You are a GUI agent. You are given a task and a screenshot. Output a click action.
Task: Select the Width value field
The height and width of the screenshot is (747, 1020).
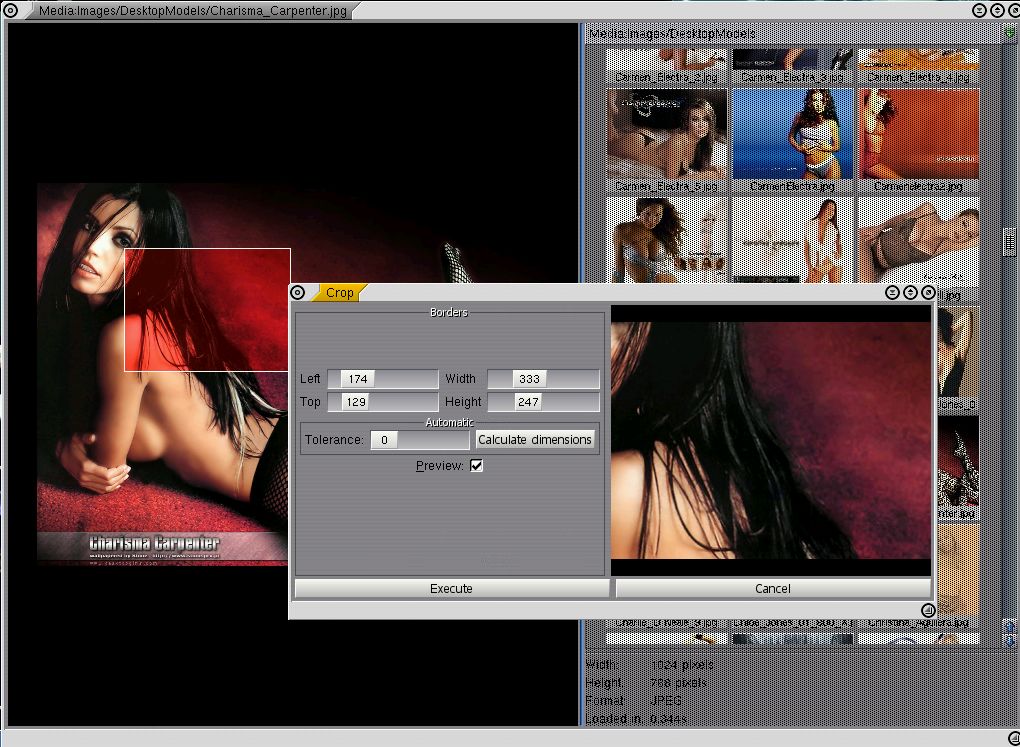543,379
